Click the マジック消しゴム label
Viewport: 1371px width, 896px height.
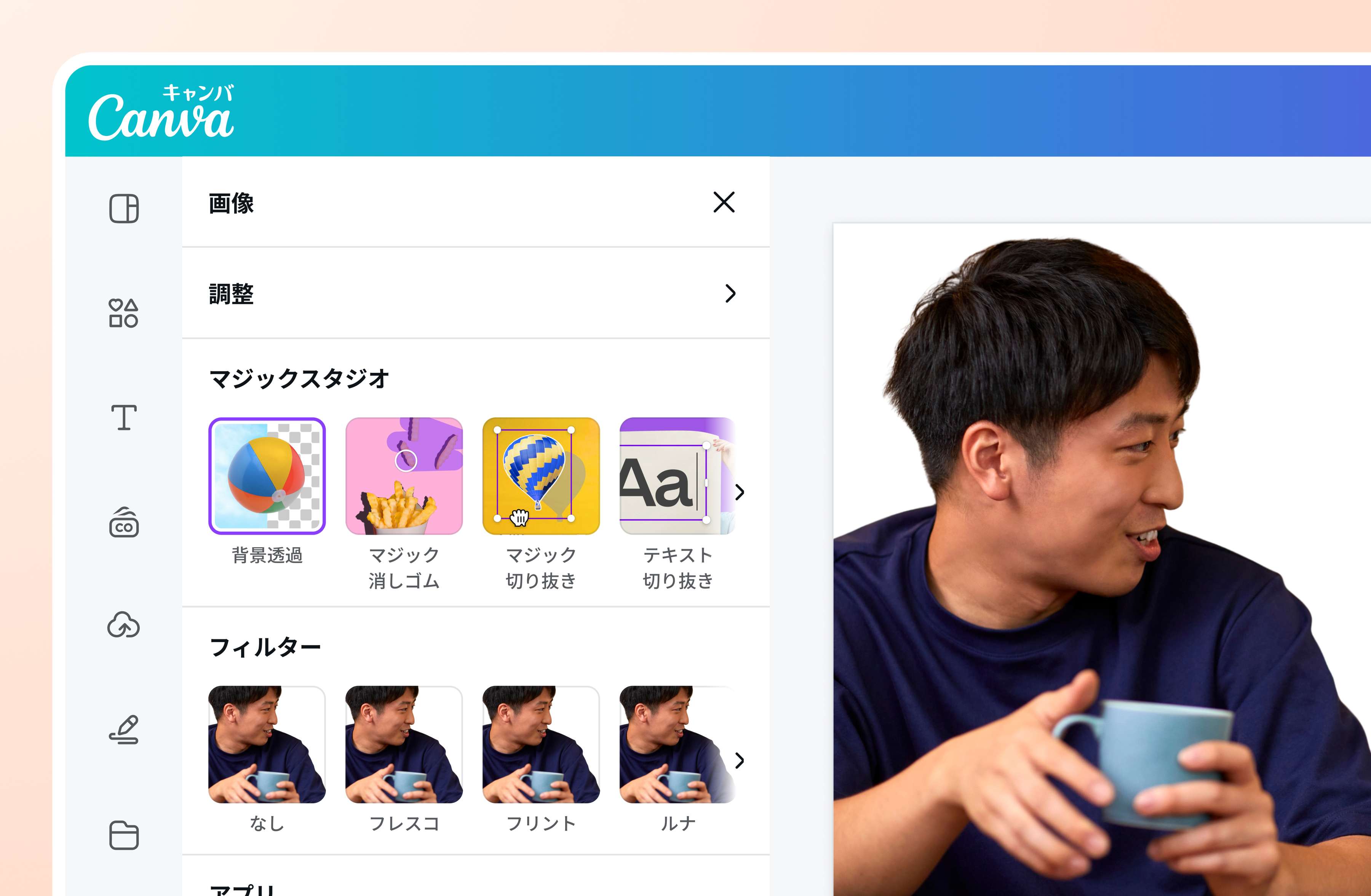(404, 569)
